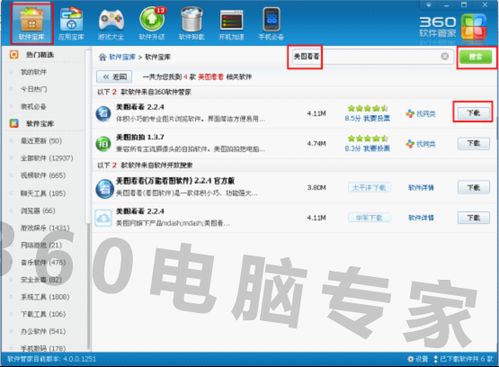Open the 手机必备 phone icon
Viewport: 499px width, 367px height.
pyautogui.click(x=271, y=23)
